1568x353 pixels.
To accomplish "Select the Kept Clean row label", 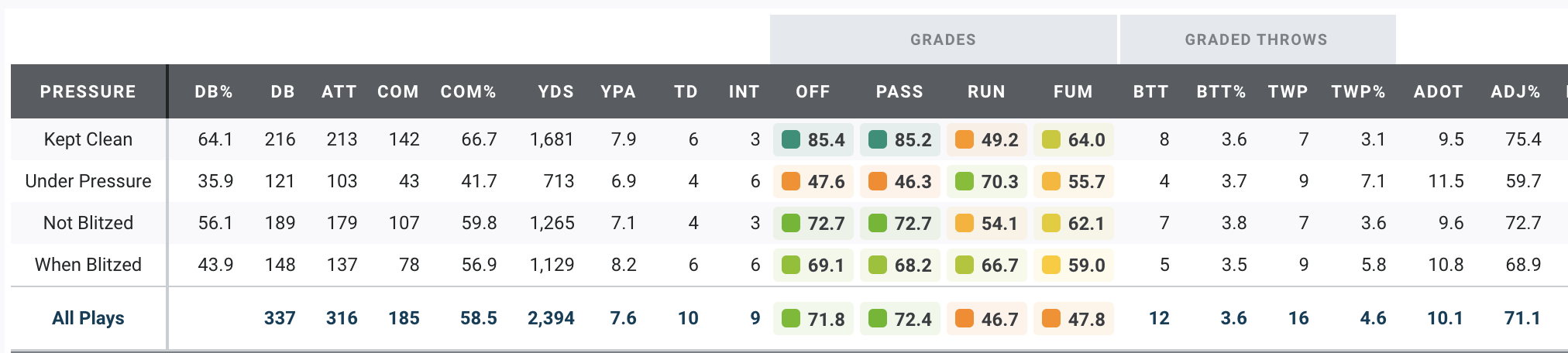I will click(x=88, y=139).
